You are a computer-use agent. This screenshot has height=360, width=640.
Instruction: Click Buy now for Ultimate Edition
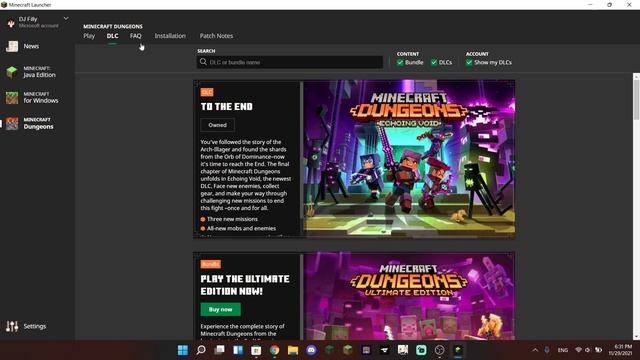(x=220, y=309)
